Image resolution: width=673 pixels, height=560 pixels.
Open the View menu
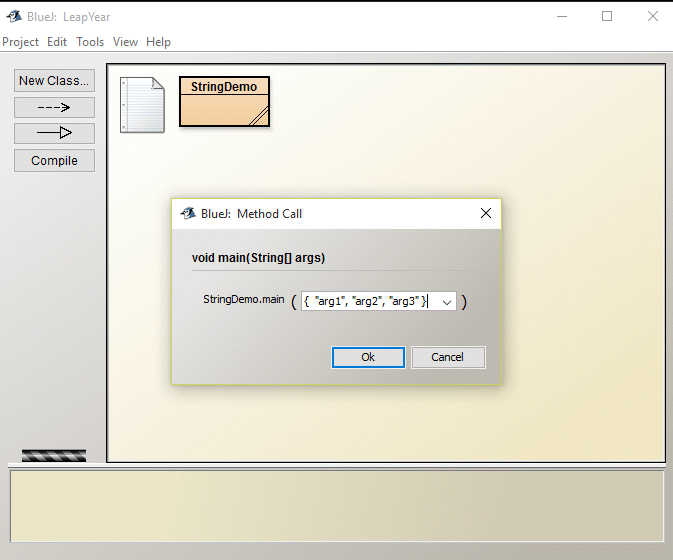tap(125, 42)
